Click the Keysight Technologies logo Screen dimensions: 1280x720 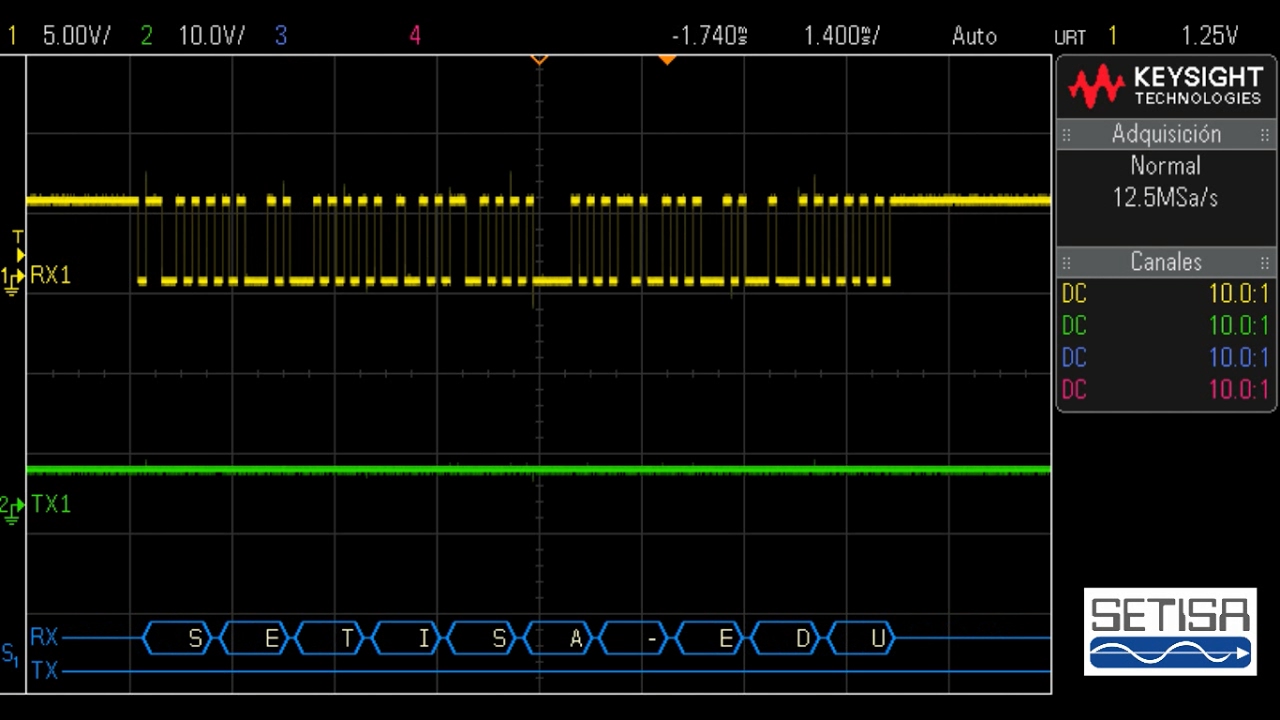point(1166,86)
